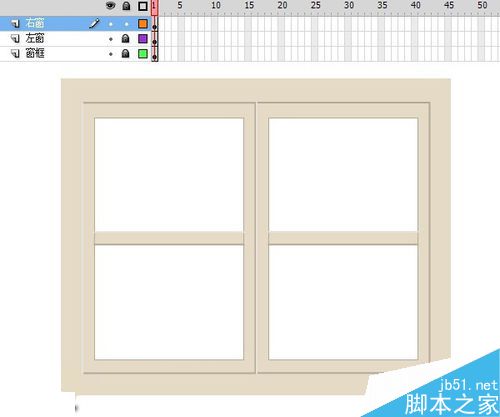This screenshot has width=500, height=417.
Task: Click the red playhead at frame 1
Action: (x=154, y=7)
